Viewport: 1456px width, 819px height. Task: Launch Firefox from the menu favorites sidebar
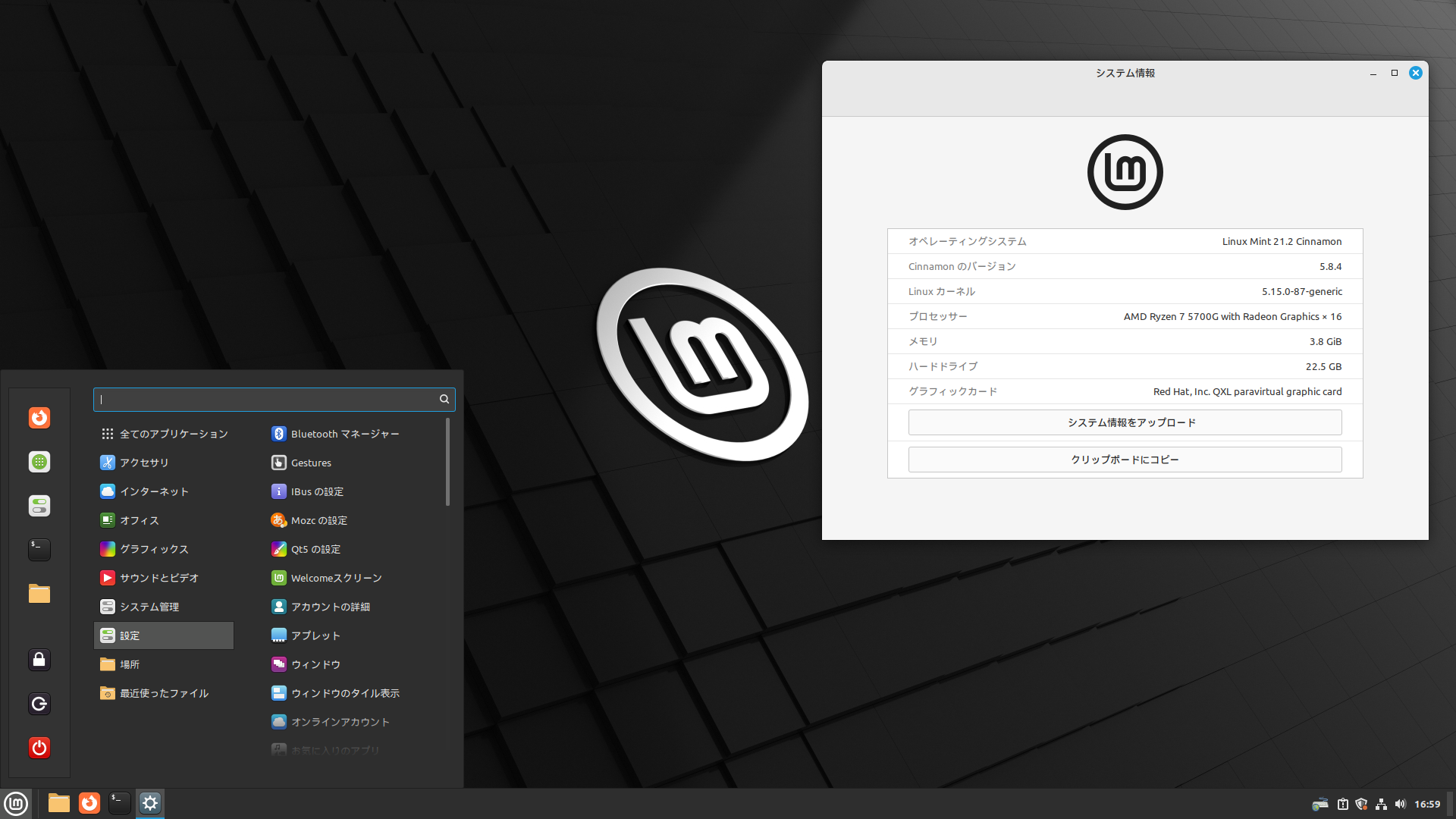coord(39,418)
